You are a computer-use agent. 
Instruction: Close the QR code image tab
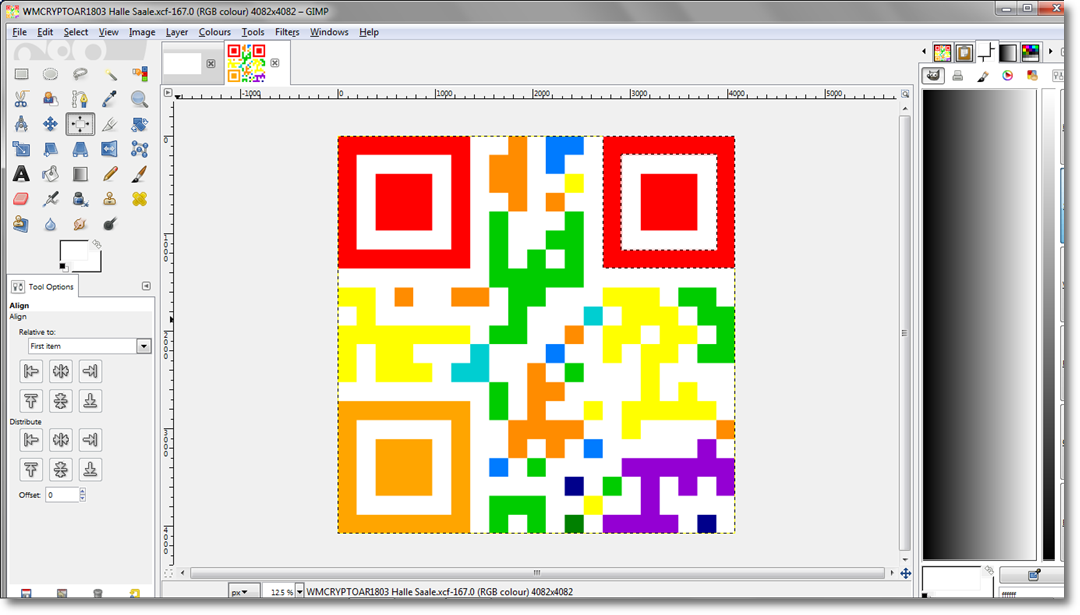point(275,63)
